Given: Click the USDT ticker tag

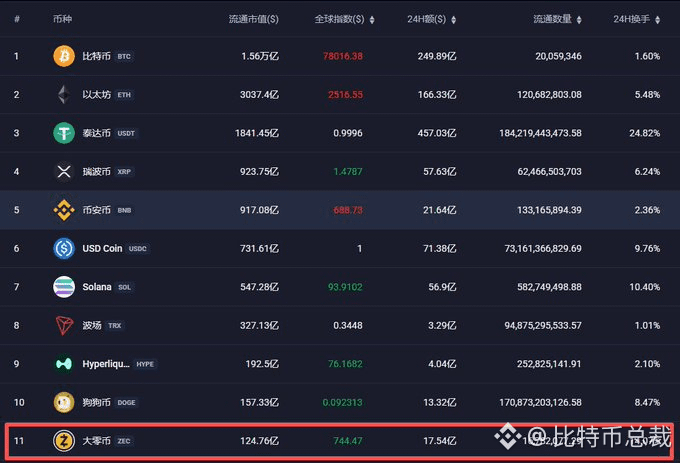Looking at the screenshot, I should tap(126, 134).
